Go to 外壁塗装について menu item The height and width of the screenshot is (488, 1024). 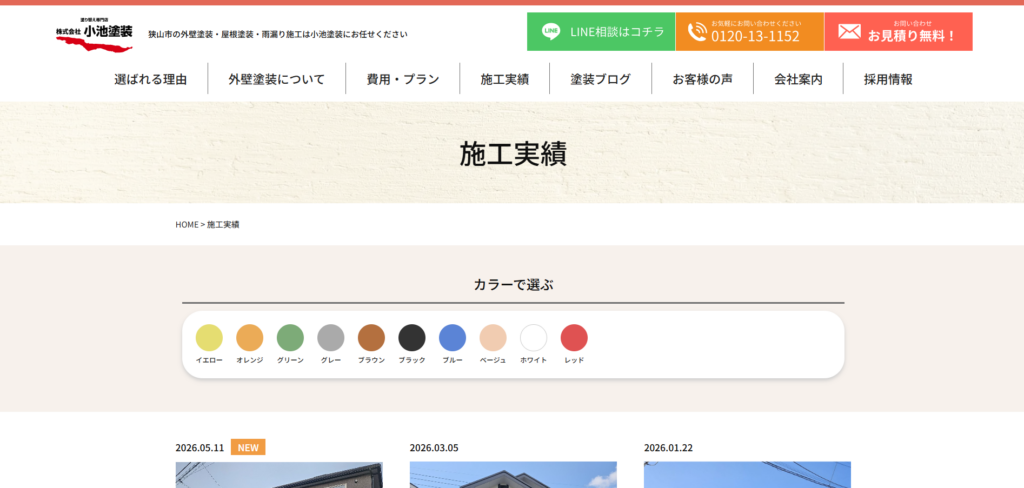(x=276, y=79)
